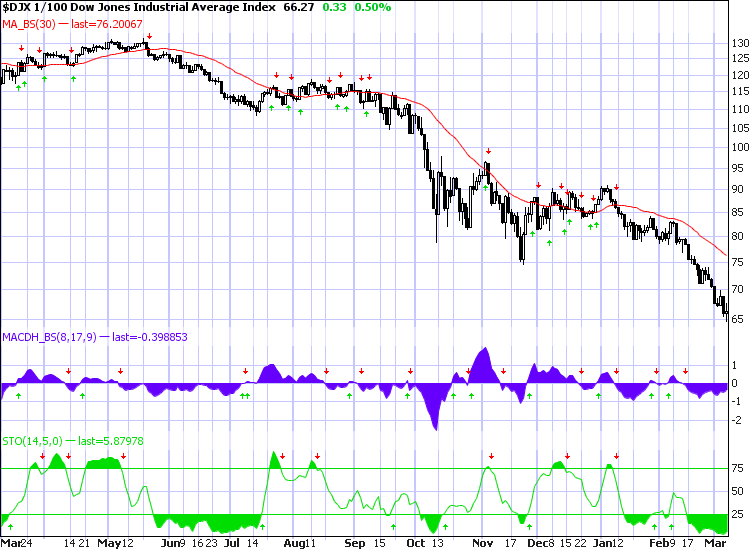Click the Oct 13 date label on the time axis

click(x=426, y=543)
